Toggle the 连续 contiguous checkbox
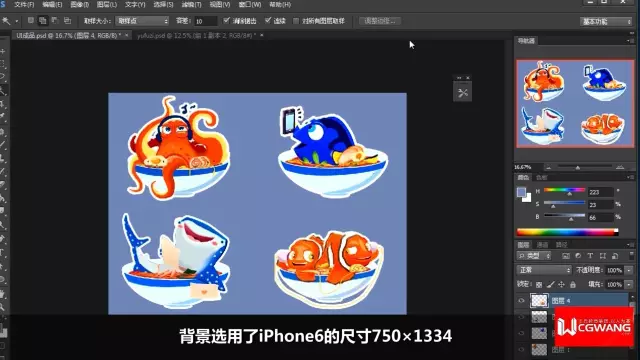Viewport: 640px width, 360px height. [268, 20]
